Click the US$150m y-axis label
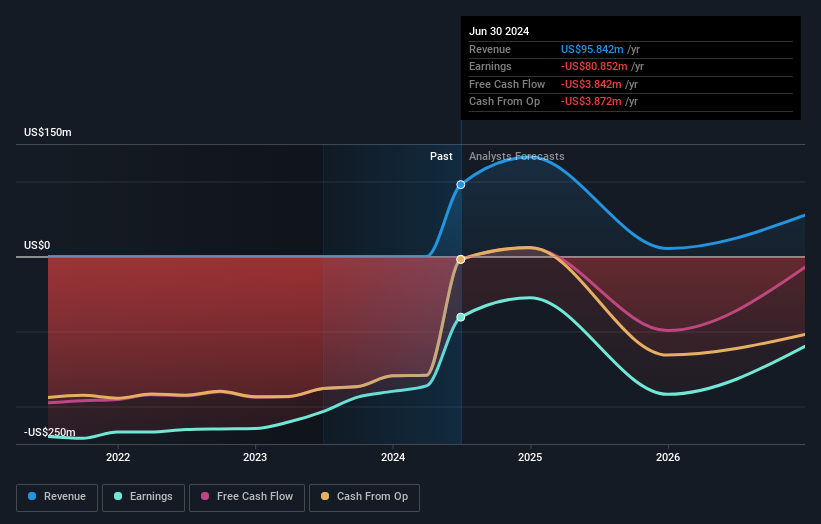Screen dimensions: 821x524 pos(48,132)
